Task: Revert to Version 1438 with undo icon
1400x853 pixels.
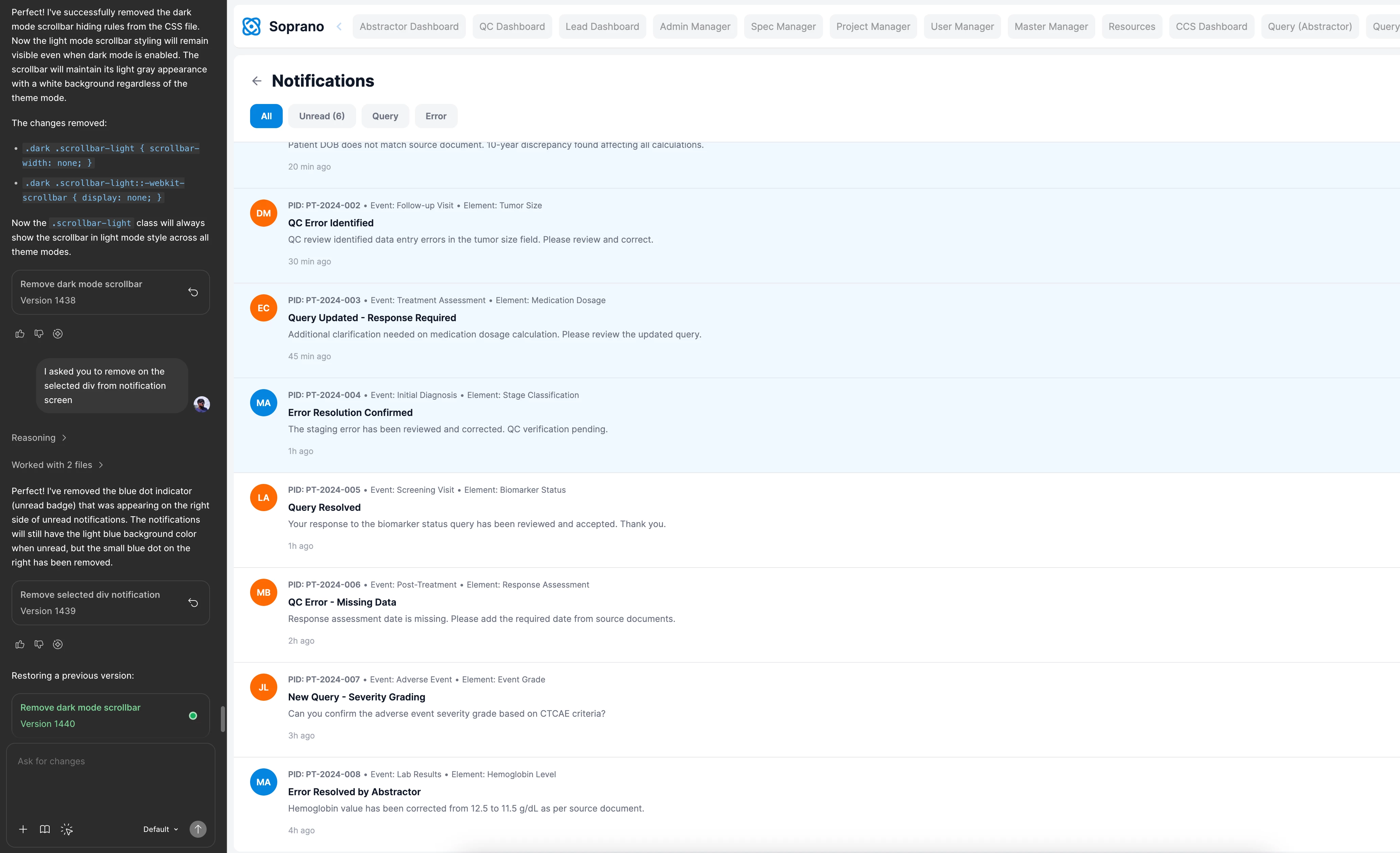Action: (x=193, y=292)
